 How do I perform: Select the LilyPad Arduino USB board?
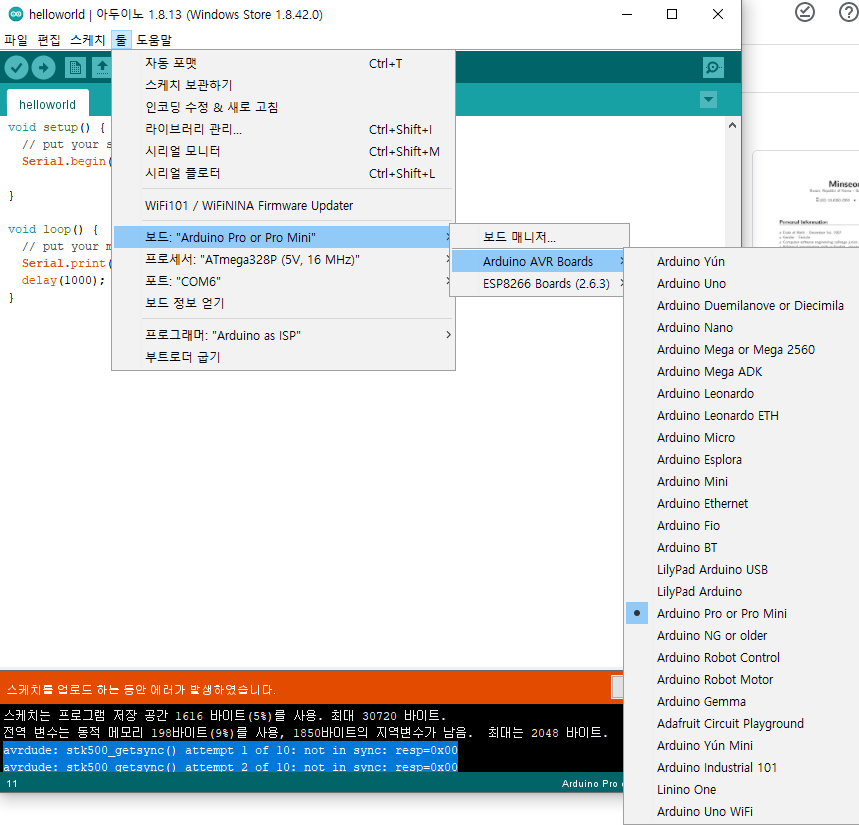pyautogui.click(x=742, y=569)
